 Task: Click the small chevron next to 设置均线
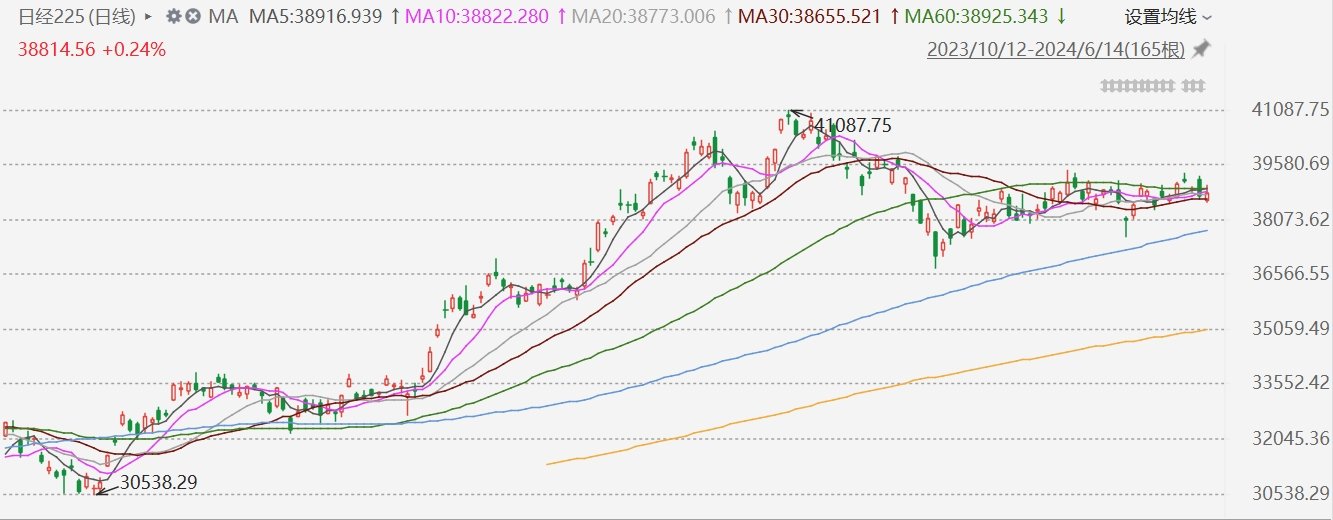click(1206, 18)
